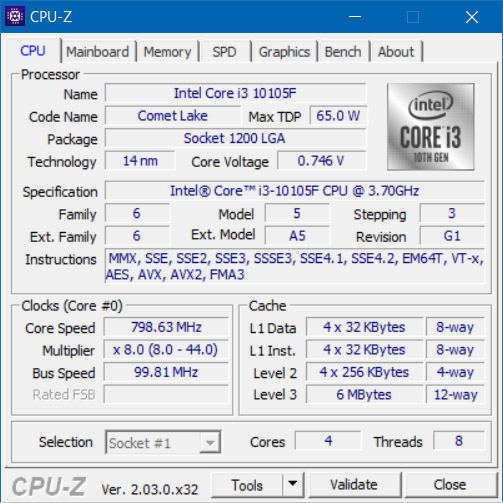Click the Close button at bottom
This screenshot has width=503, height=503.
coord(450,485)
